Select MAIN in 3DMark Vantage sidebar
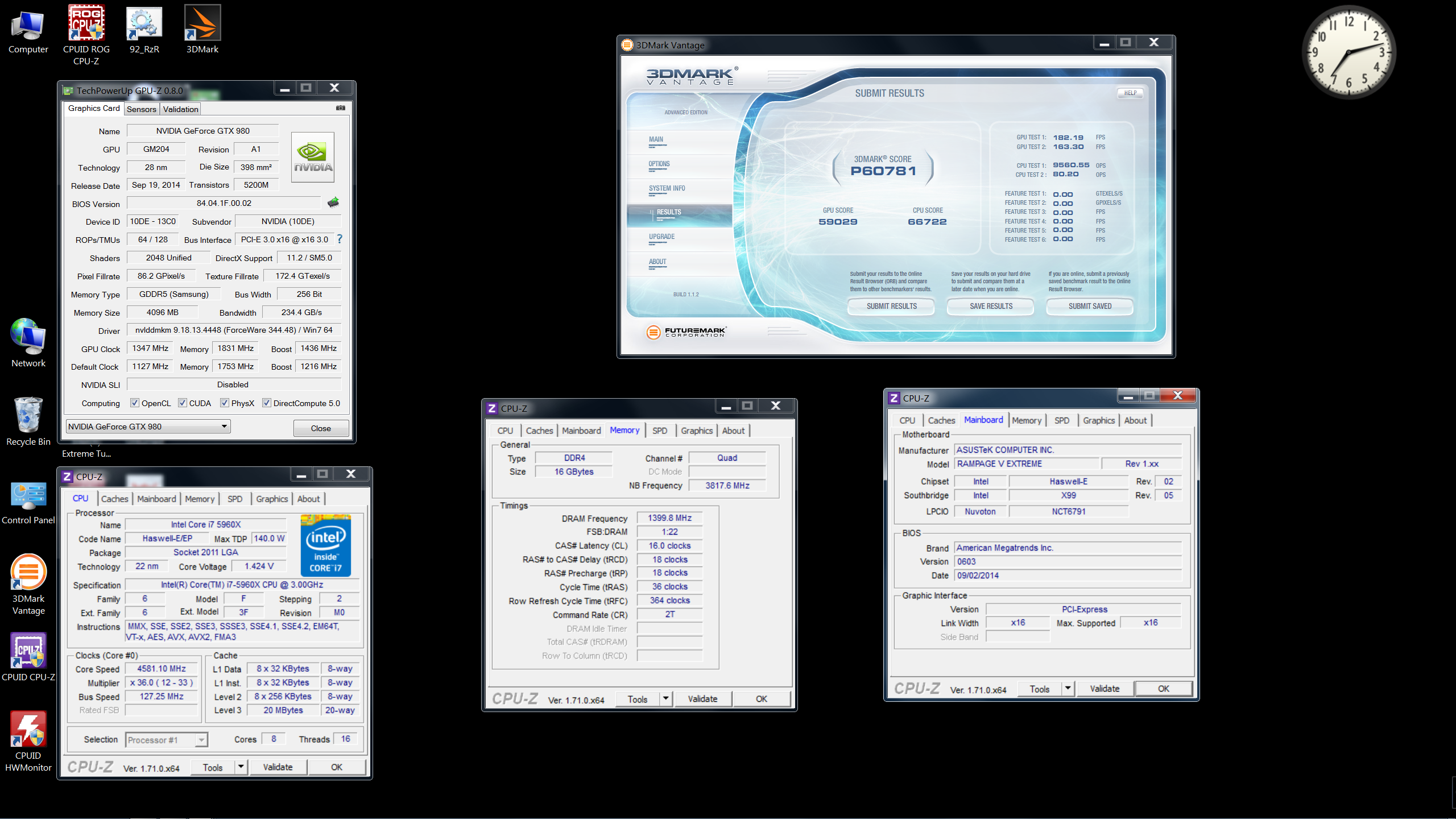 [x=680, y=142]
